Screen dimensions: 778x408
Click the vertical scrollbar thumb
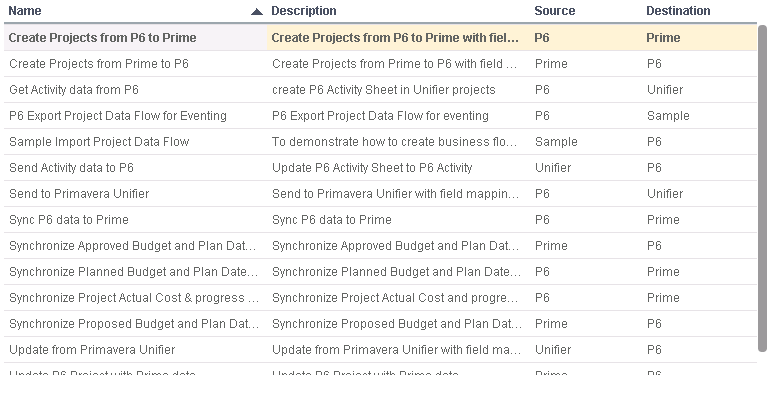point(763,190)
